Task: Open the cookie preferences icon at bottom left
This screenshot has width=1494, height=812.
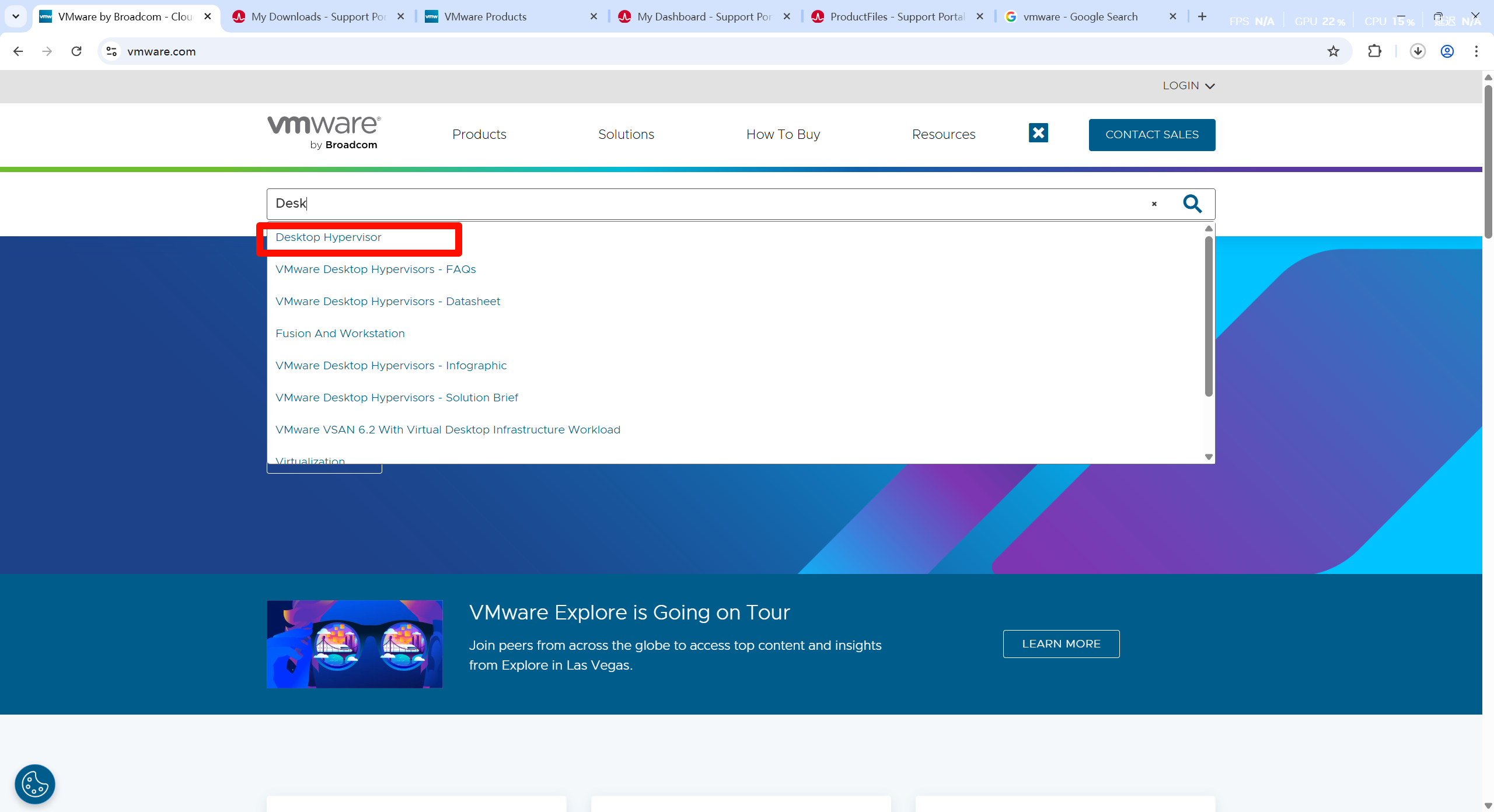Action: [34, 784]
